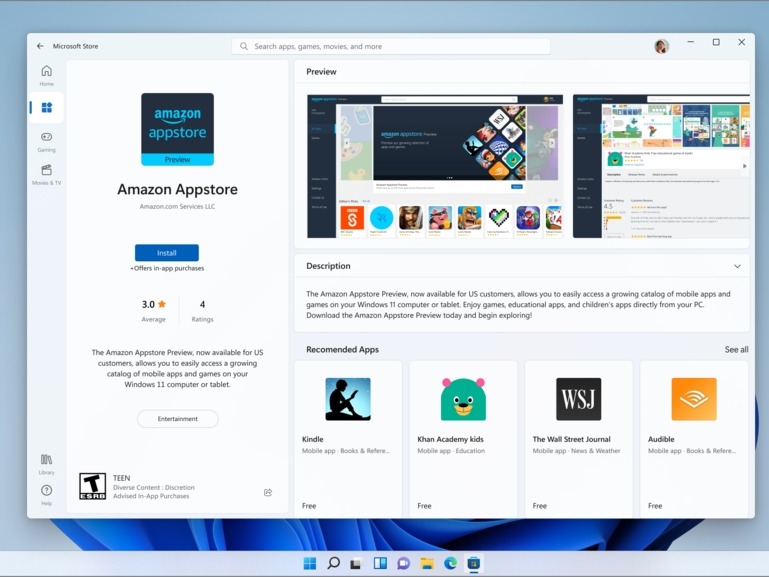Open the Audible app icon
The width and height of the screenshot is (769, 577).
(694, 399)
